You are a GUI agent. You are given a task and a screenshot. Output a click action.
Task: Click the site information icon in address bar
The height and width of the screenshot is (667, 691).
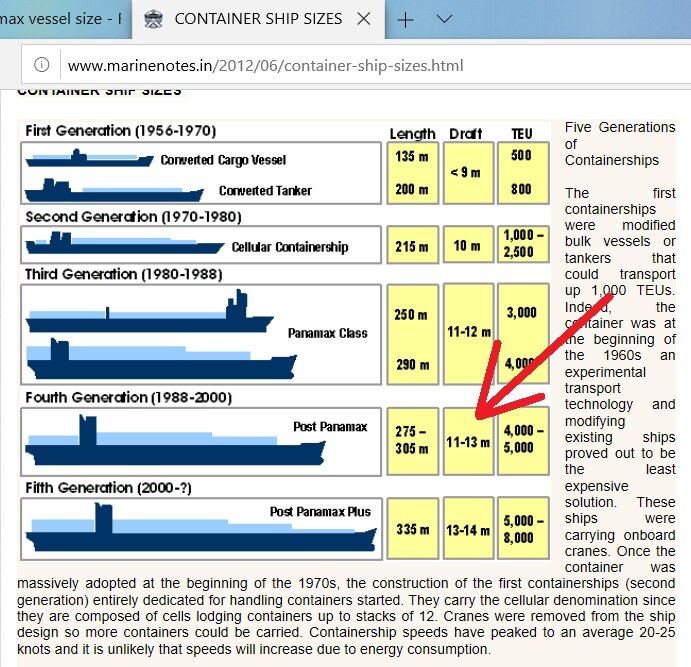(41, 65)
